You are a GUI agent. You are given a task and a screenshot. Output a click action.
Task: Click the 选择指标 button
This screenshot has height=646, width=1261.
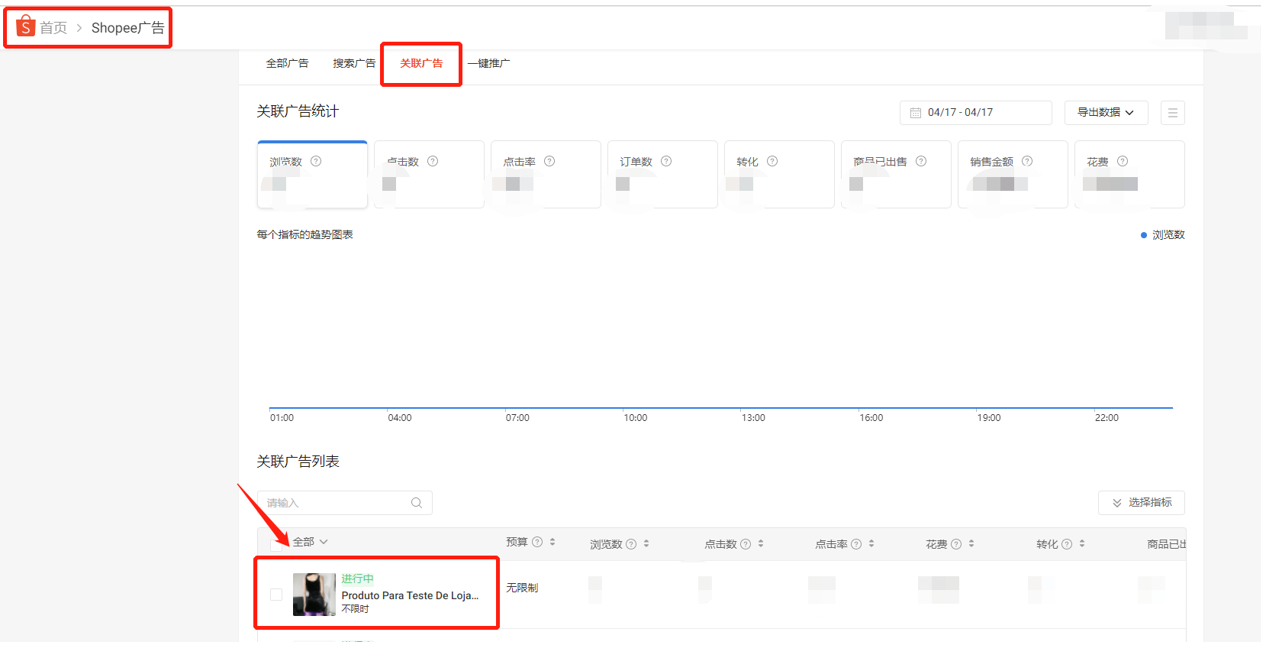1141,502
